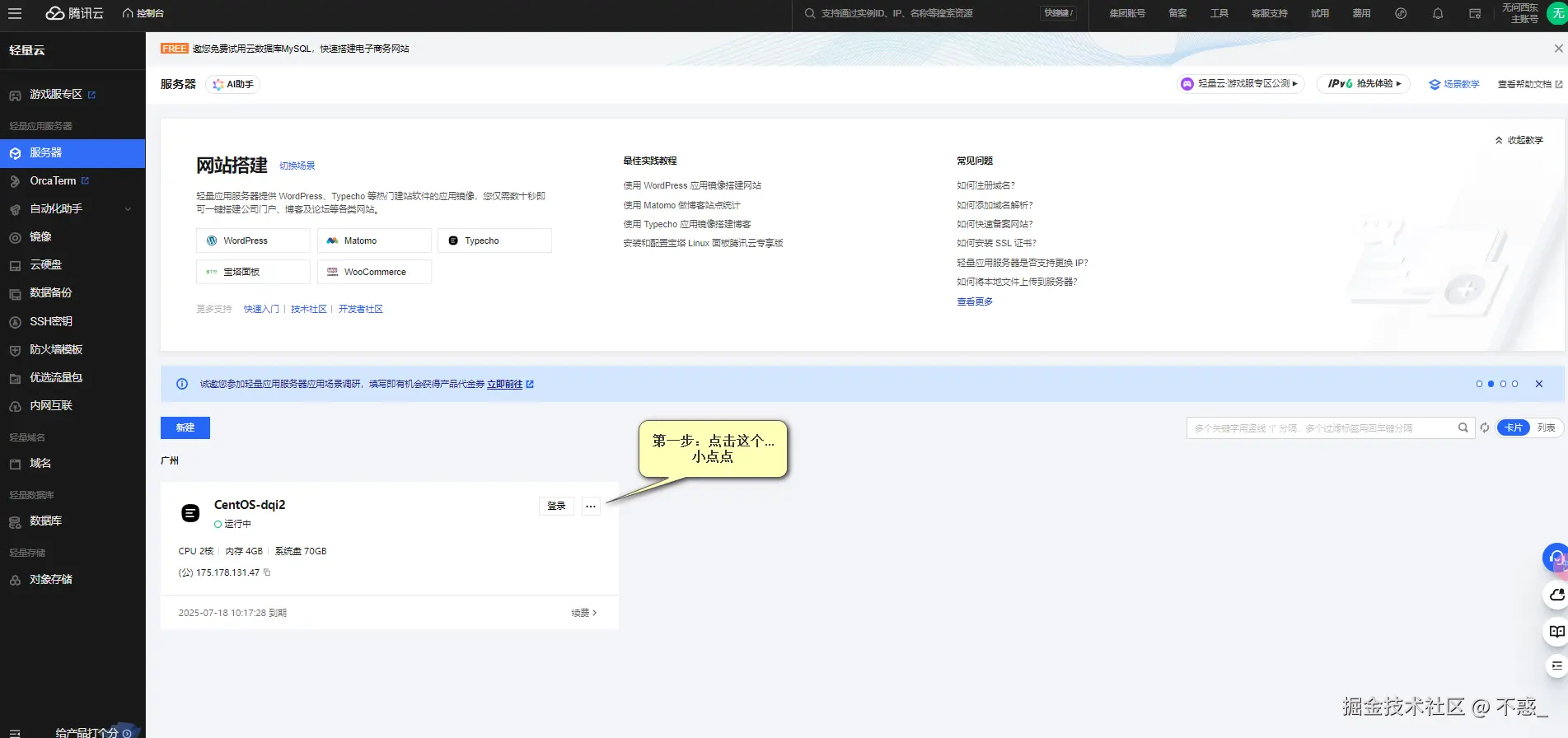Image resolution: width=1568 pixels, height=738 pixels.
Task: Click 查看更多 link
Action: coord(975,302)
